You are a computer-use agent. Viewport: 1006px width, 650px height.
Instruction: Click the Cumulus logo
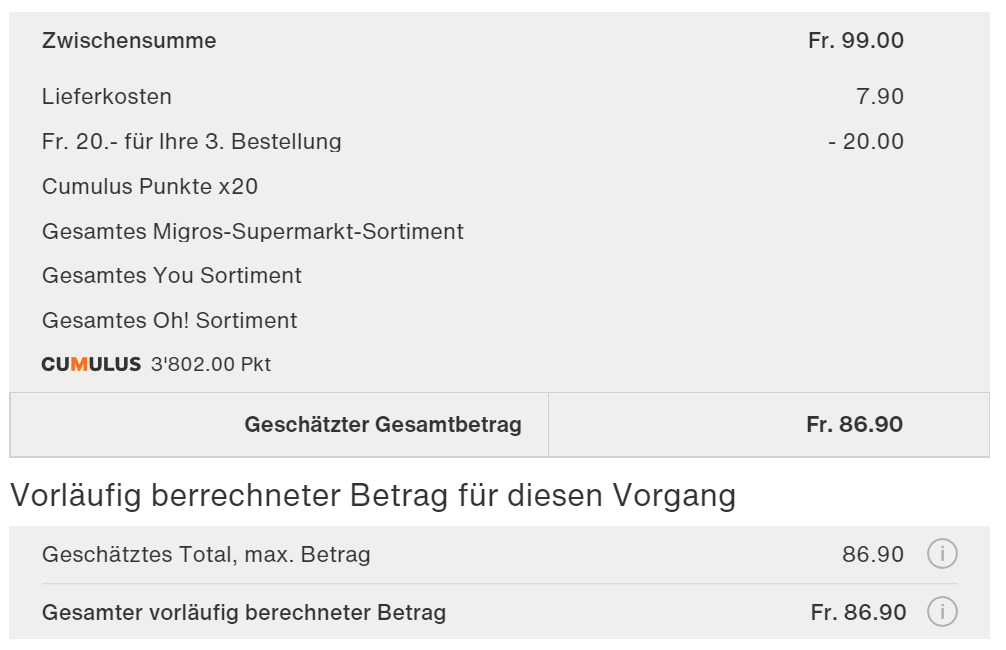coord(91,365)
